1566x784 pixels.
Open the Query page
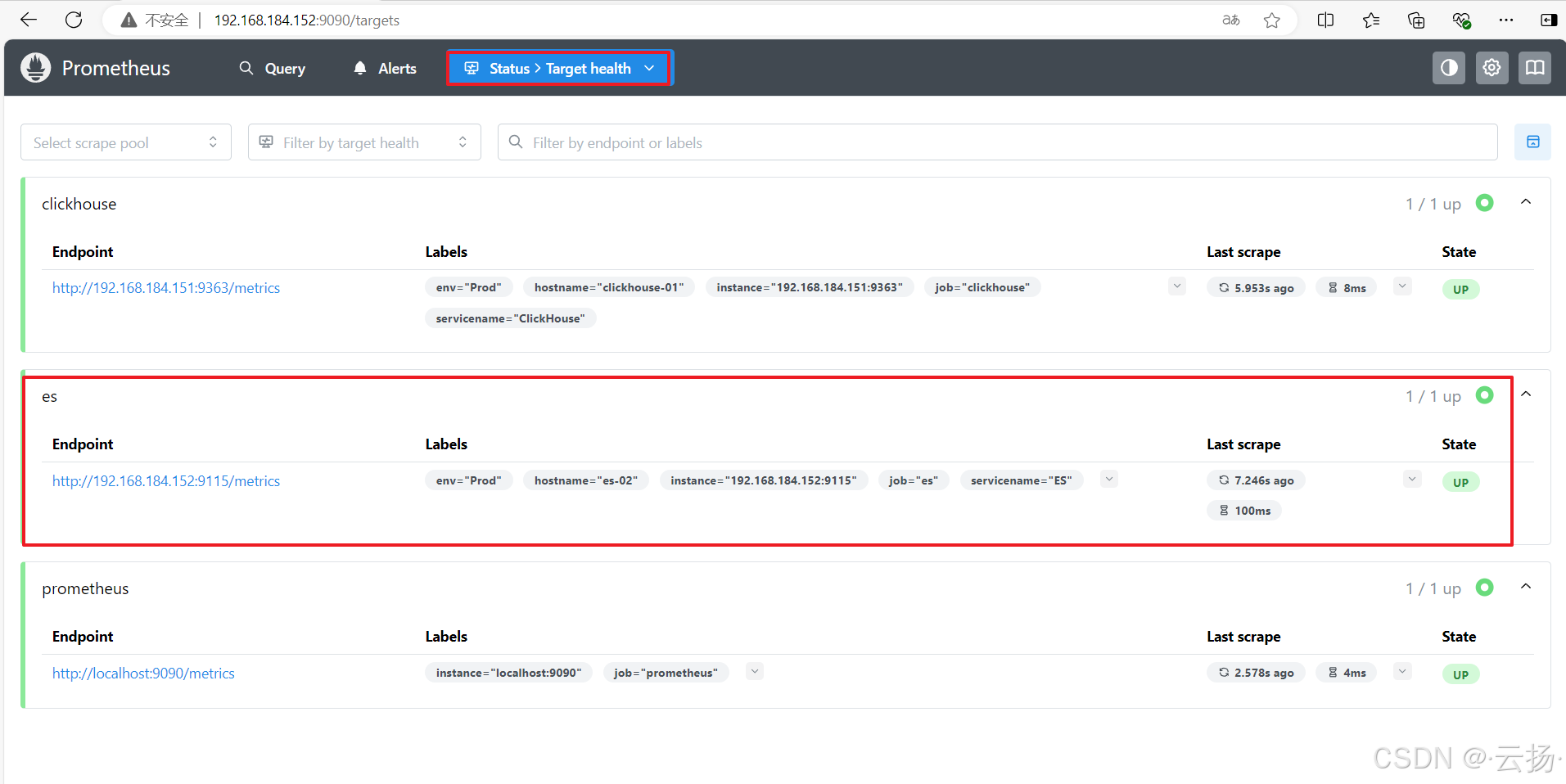pos(272,69)
